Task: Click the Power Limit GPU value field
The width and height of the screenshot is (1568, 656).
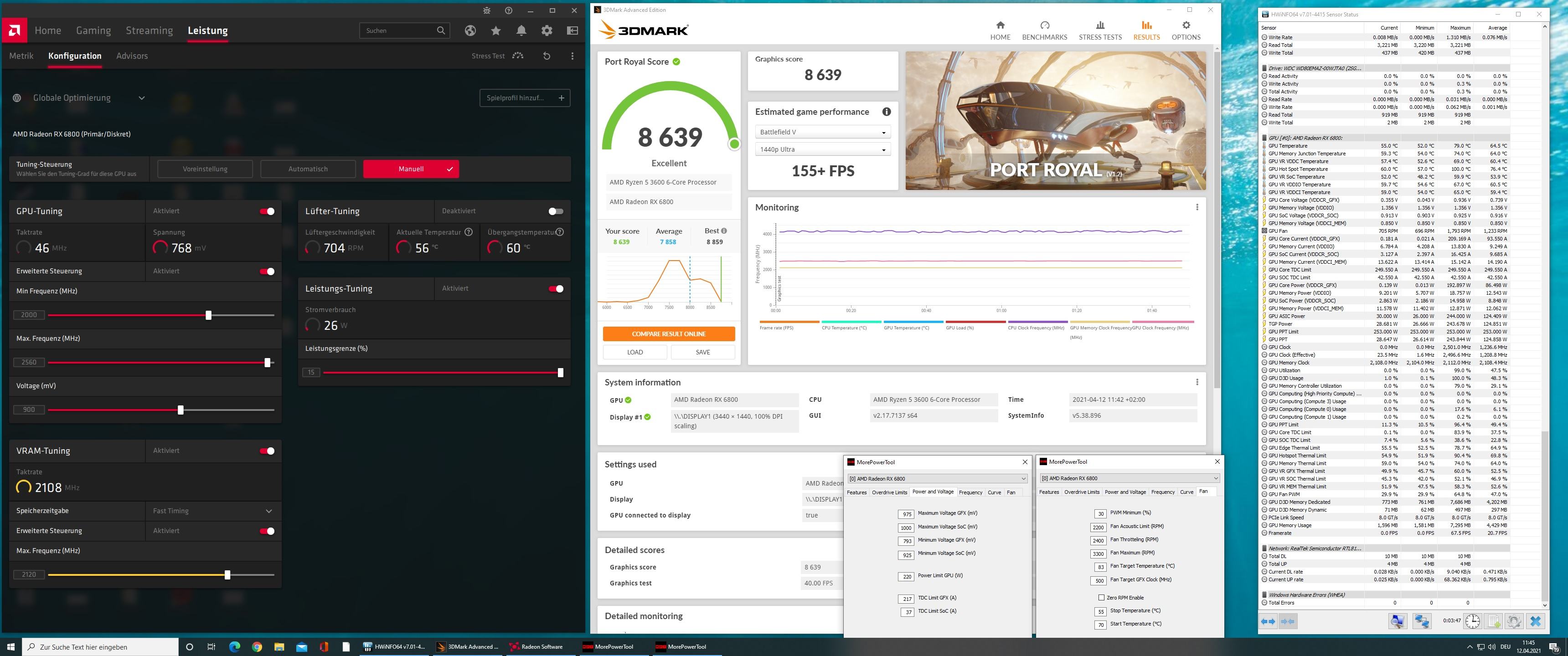Action: point(906,576)
